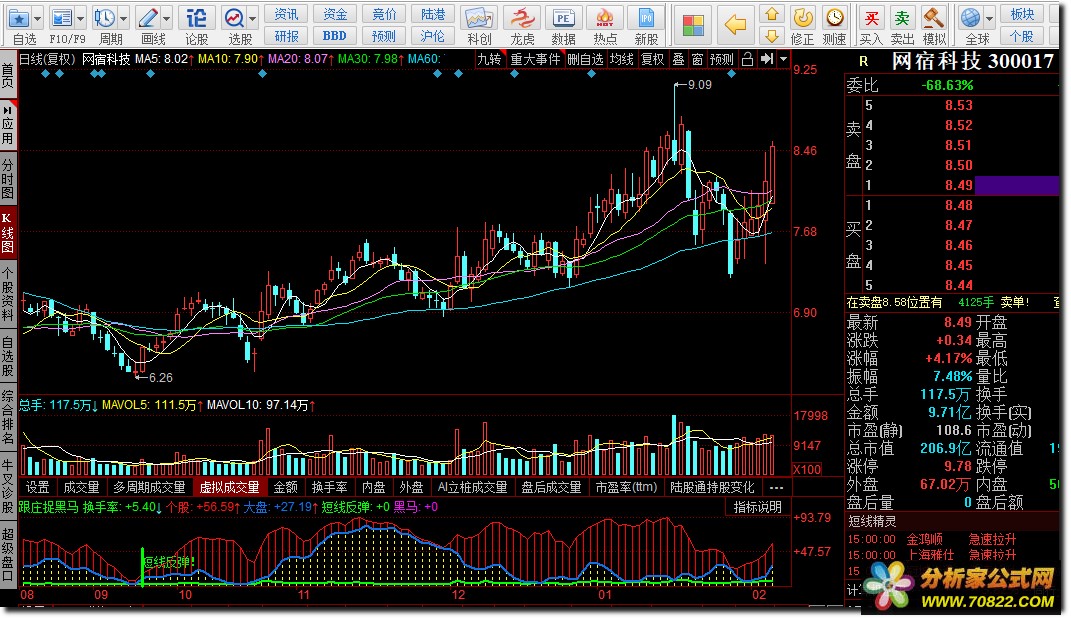Expand the 自选 dropdown arrow
Viewport: 1071px width, 618px height.
pyautogui.click(x=38, y=18)
